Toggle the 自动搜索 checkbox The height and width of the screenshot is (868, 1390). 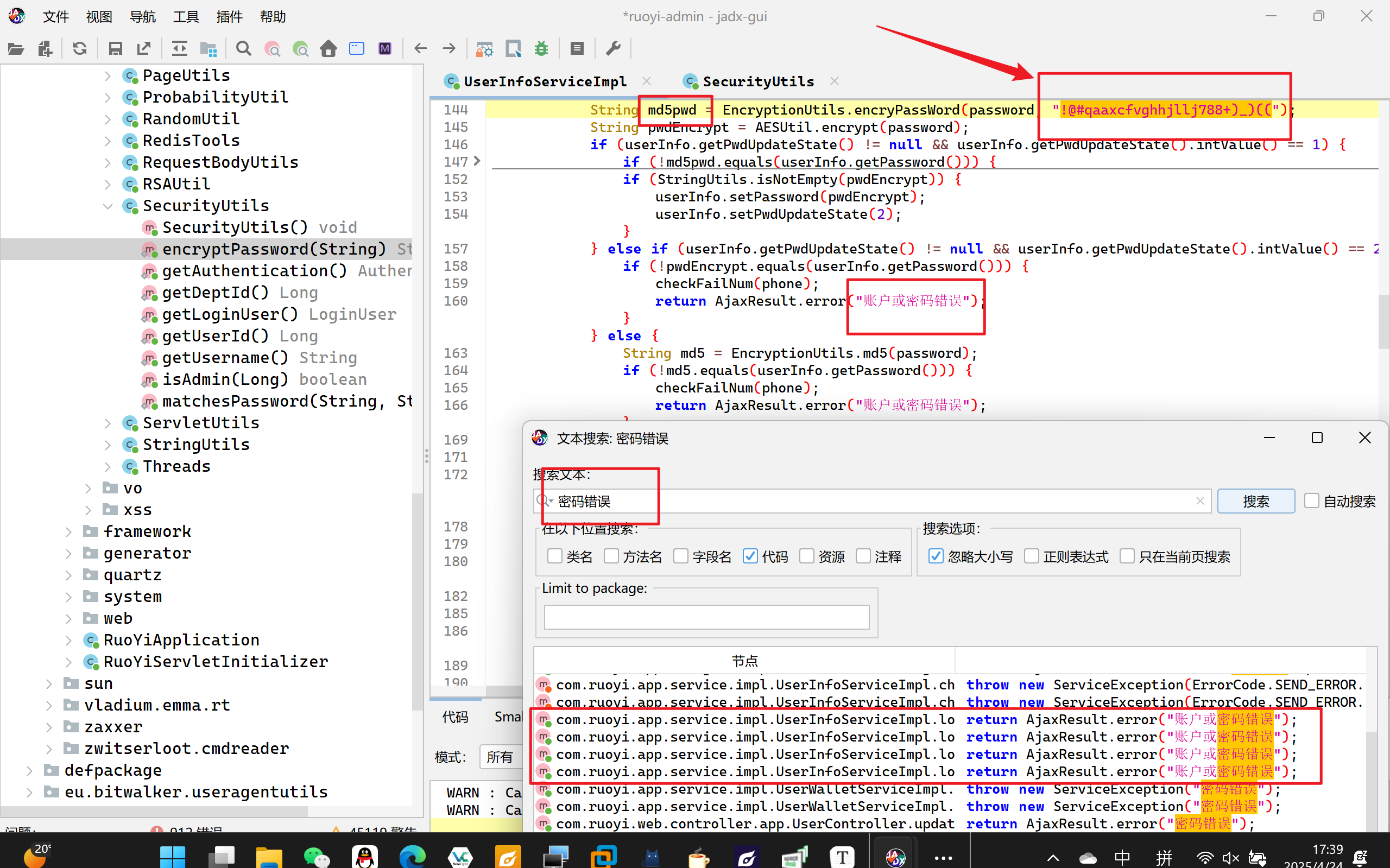point(1311,500)
